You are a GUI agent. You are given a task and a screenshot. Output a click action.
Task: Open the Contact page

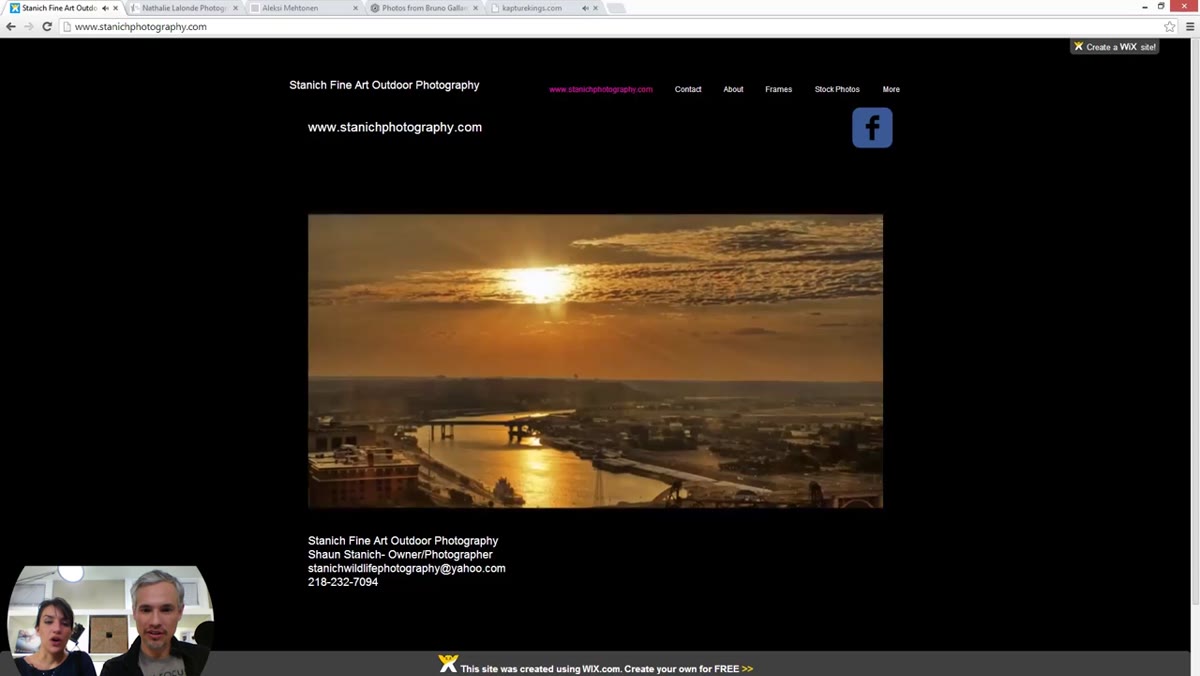[x=688, y=89]
